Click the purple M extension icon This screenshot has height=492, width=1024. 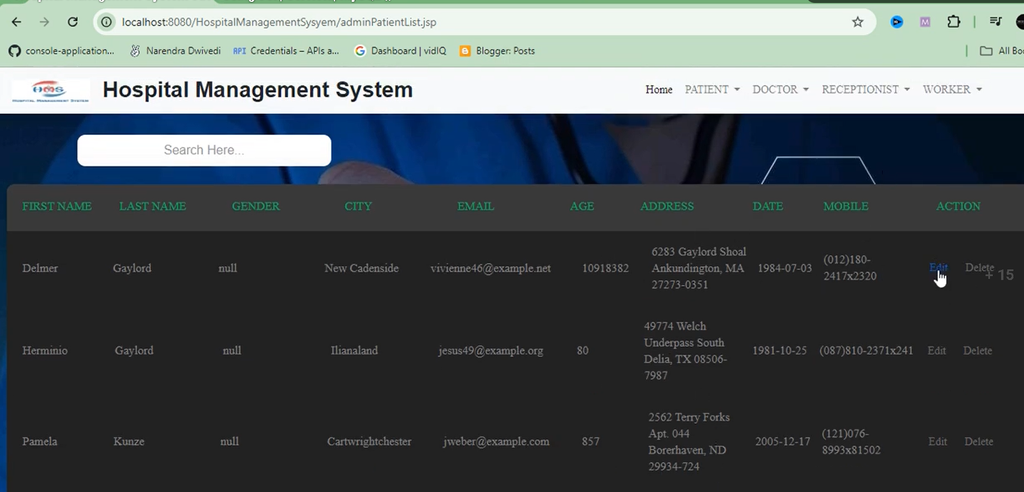tap(925, 22)
